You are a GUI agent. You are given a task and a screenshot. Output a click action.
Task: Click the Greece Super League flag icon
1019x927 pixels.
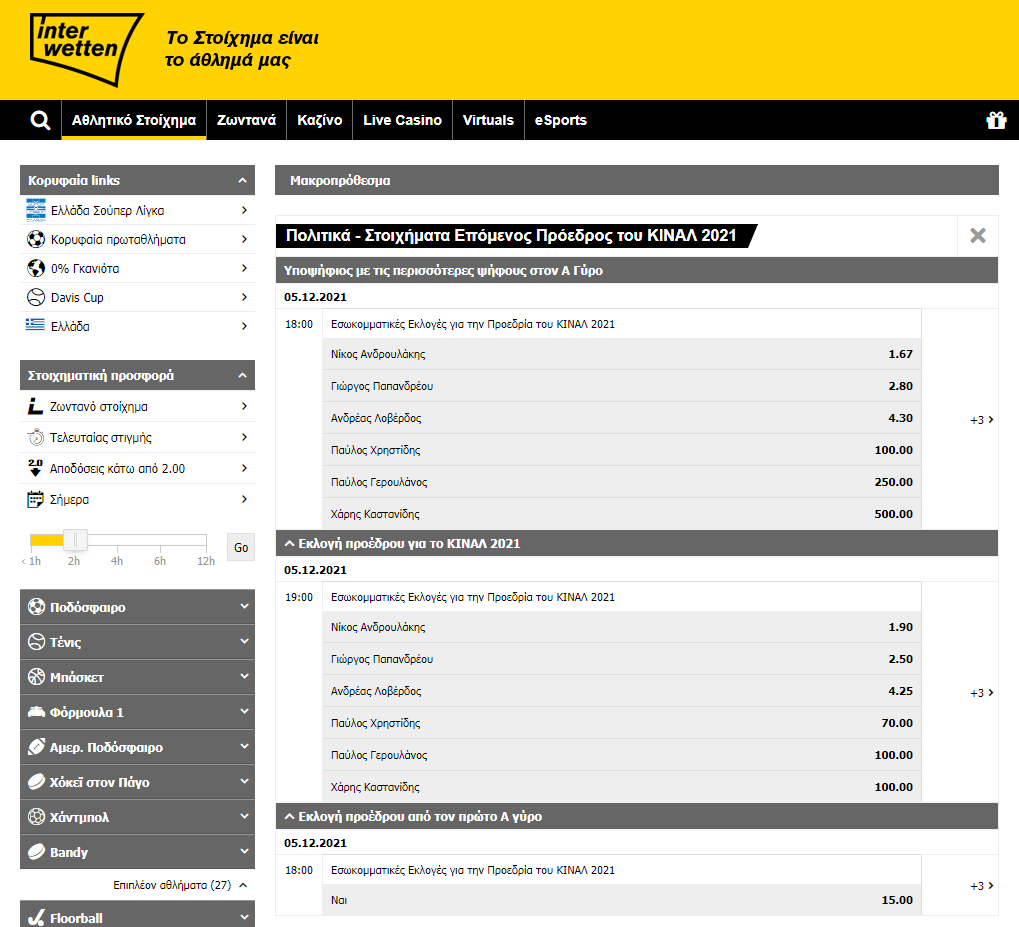point(36,211)
